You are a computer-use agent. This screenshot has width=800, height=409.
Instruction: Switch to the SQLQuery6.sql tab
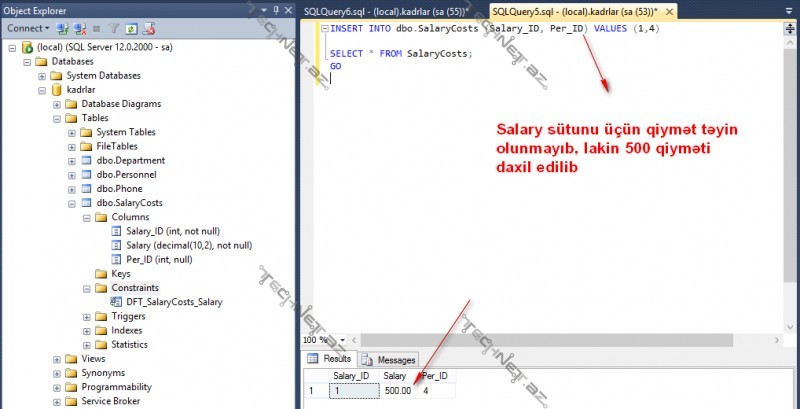[386, 11]
